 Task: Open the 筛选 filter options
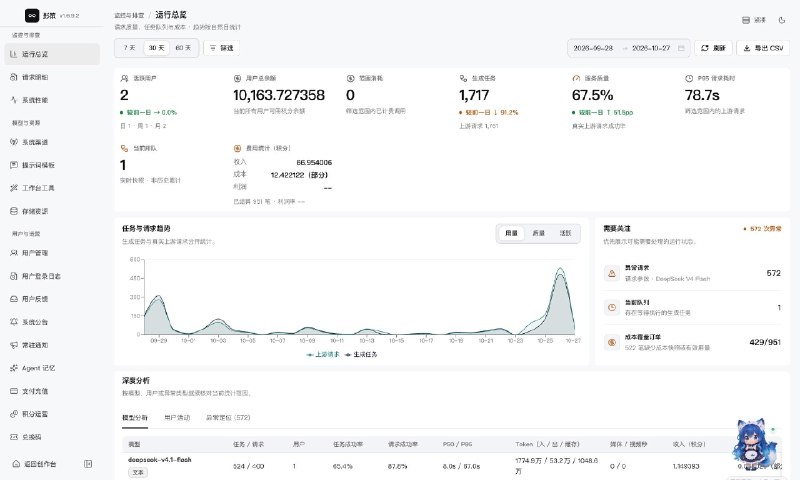point(221,48)
